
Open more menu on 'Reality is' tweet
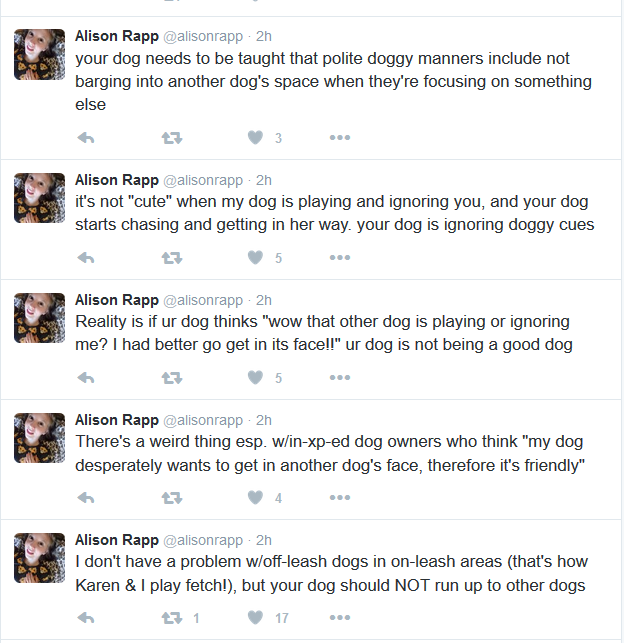(x=340, y=377)
